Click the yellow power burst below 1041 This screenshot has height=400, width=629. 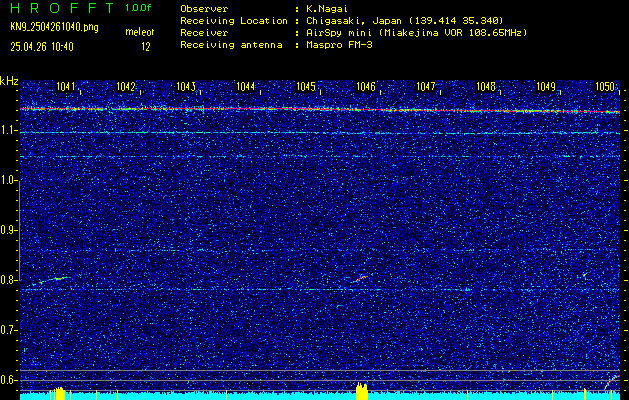[x=59, y=393]
